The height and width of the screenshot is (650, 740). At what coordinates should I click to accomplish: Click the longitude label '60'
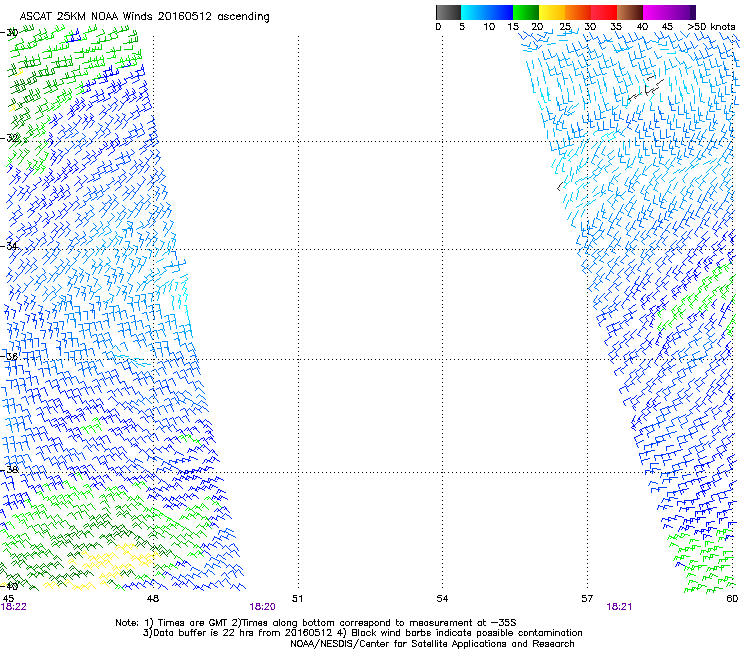pos(732,599)
